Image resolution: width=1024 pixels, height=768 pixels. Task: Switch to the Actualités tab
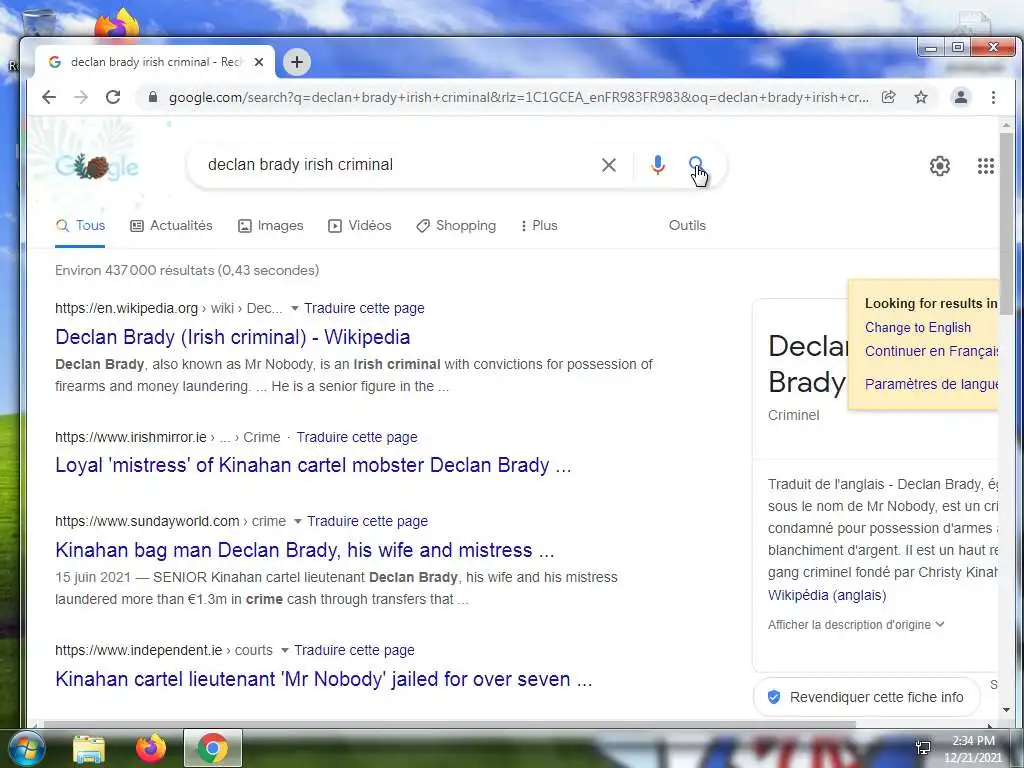coord(171,225)
